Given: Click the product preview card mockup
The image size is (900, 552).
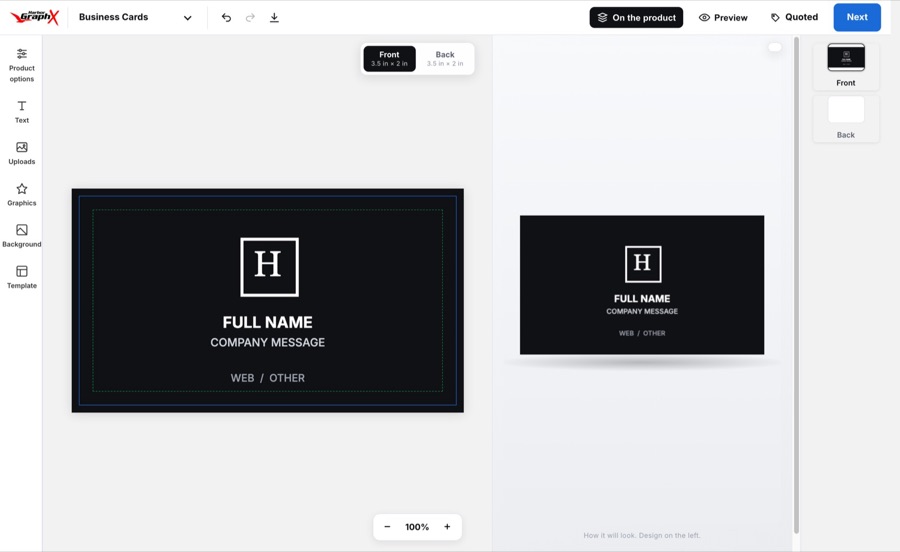Looking at the screenshot, I should 642,285.
